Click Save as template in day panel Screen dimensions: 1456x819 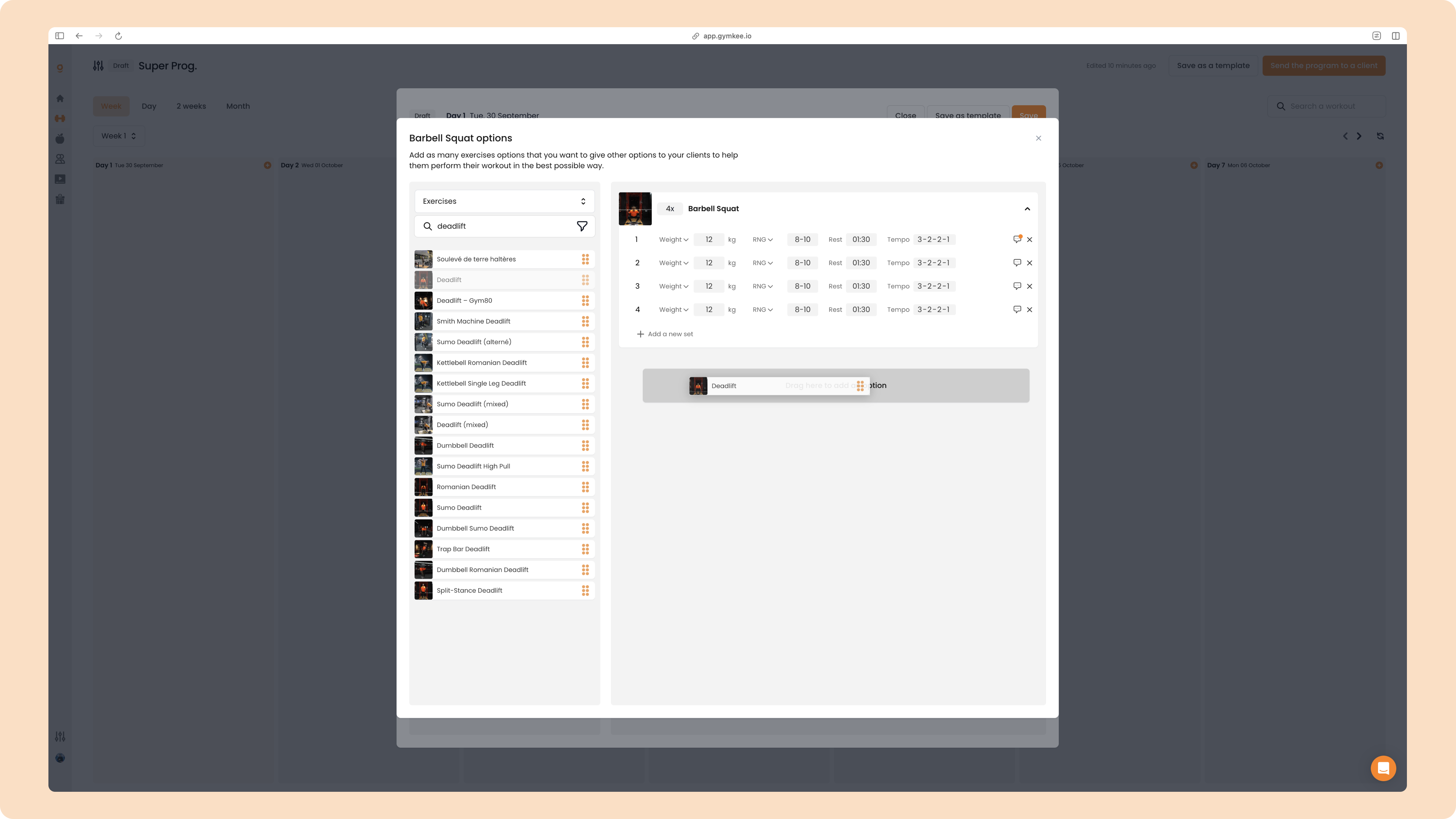(968, 112)
